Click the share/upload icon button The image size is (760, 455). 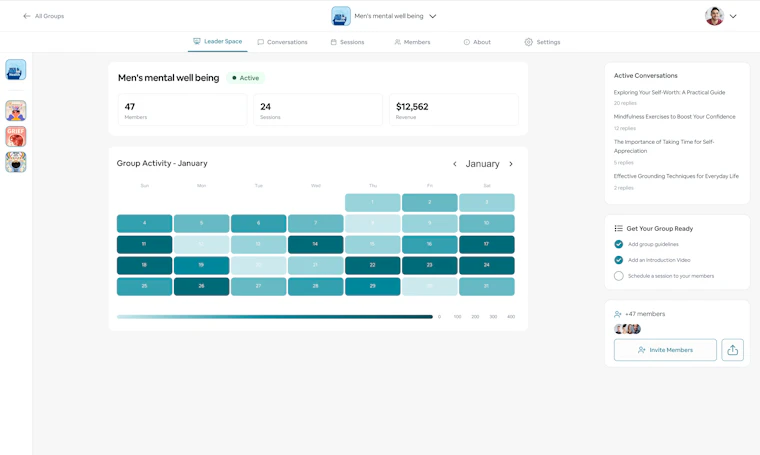pos(732,350)
